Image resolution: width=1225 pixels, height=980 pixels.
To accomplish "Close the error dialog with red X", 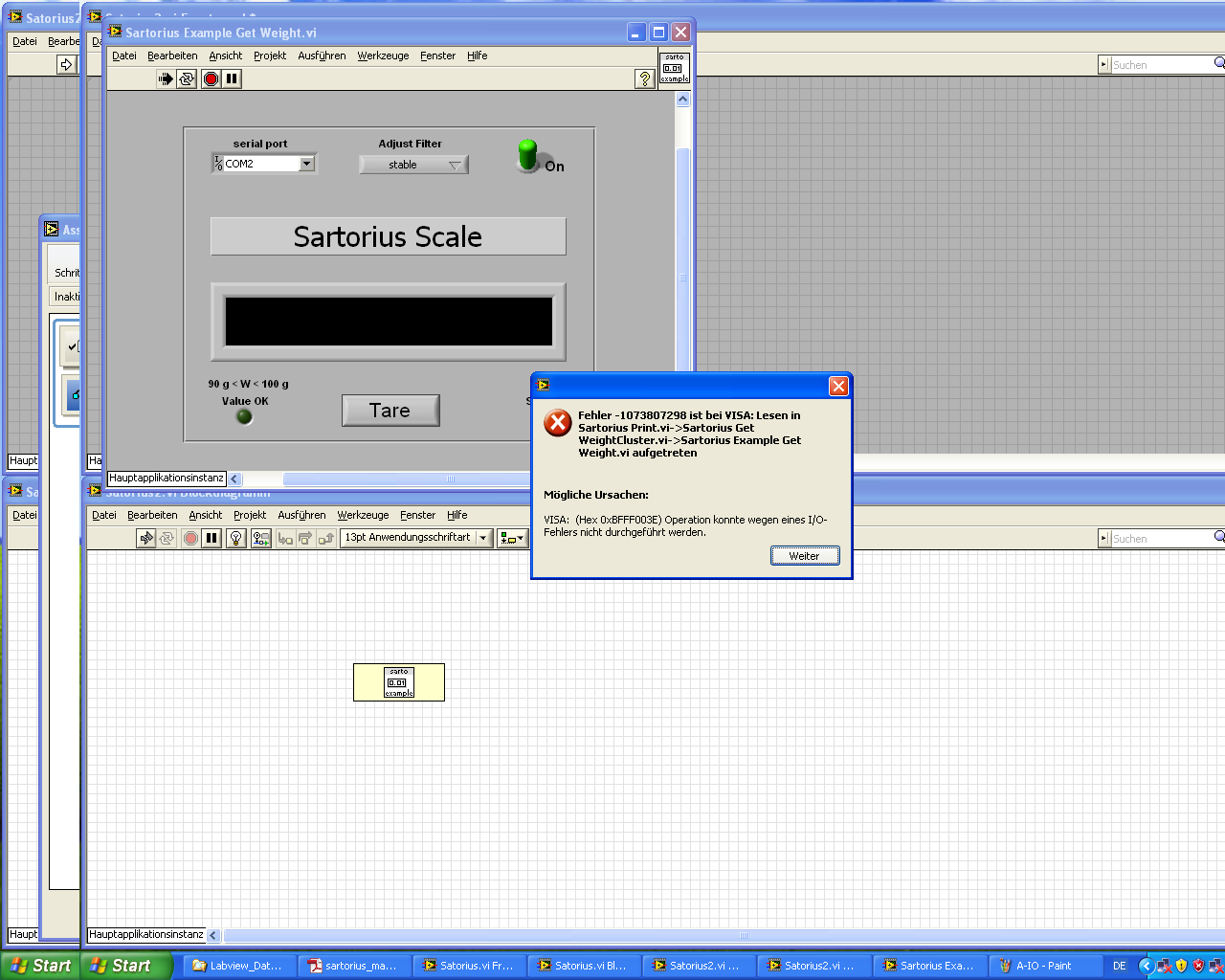I will pos(838,386).
